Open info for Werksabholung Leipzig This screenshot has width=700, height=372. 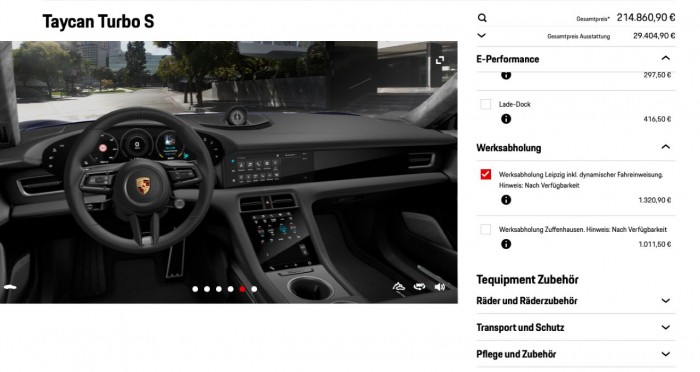[506, 200]
